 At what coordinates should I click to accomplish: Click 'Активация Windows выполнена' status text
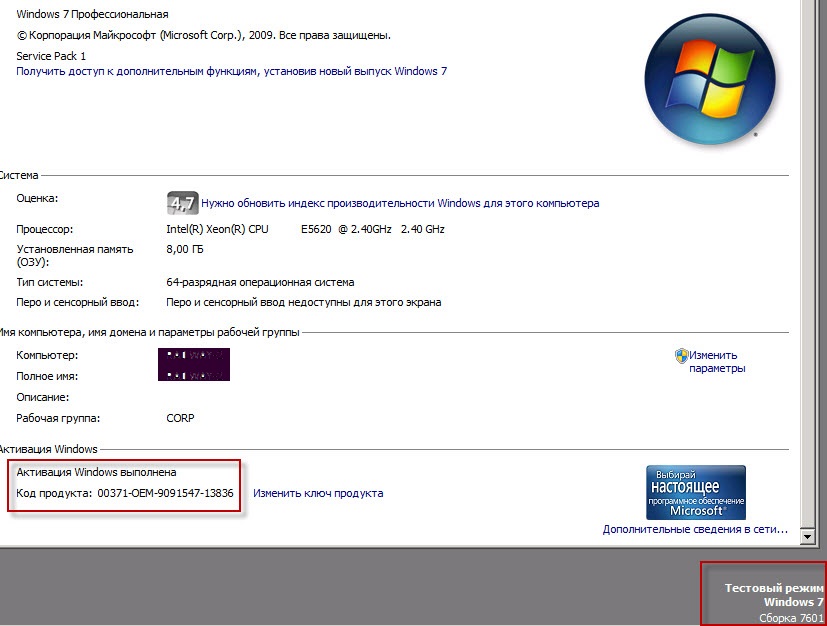coord(97,472)
